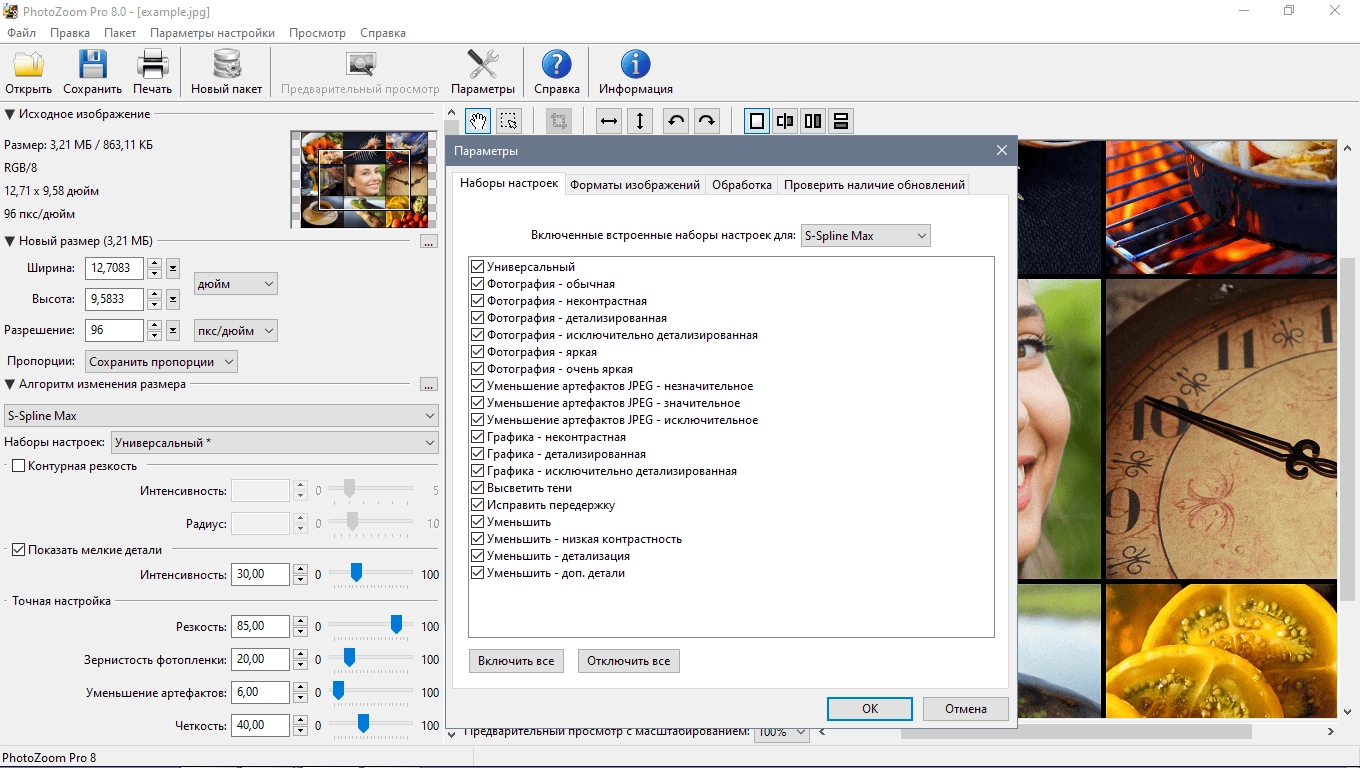
Task: Collapse the Исходное изображение section
Action: (10, 114)
